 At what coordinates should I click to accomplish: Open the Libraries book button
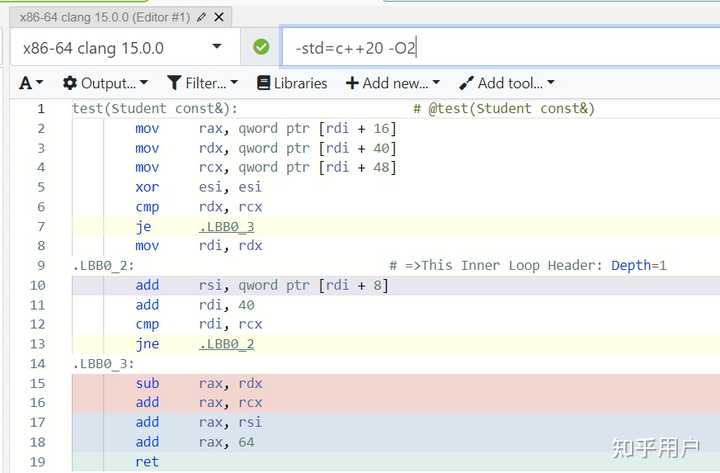click(292, 83)
